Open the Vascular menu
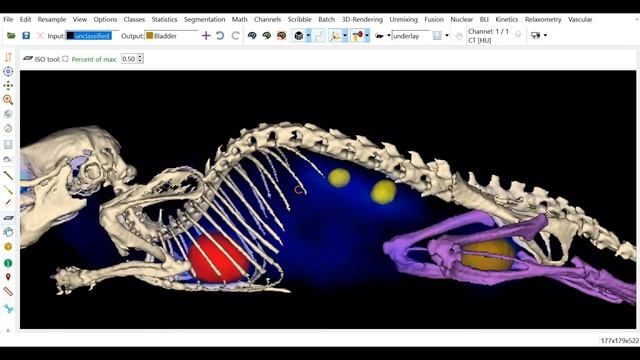This screenshot has height=360, width=640. pos(580,19)
